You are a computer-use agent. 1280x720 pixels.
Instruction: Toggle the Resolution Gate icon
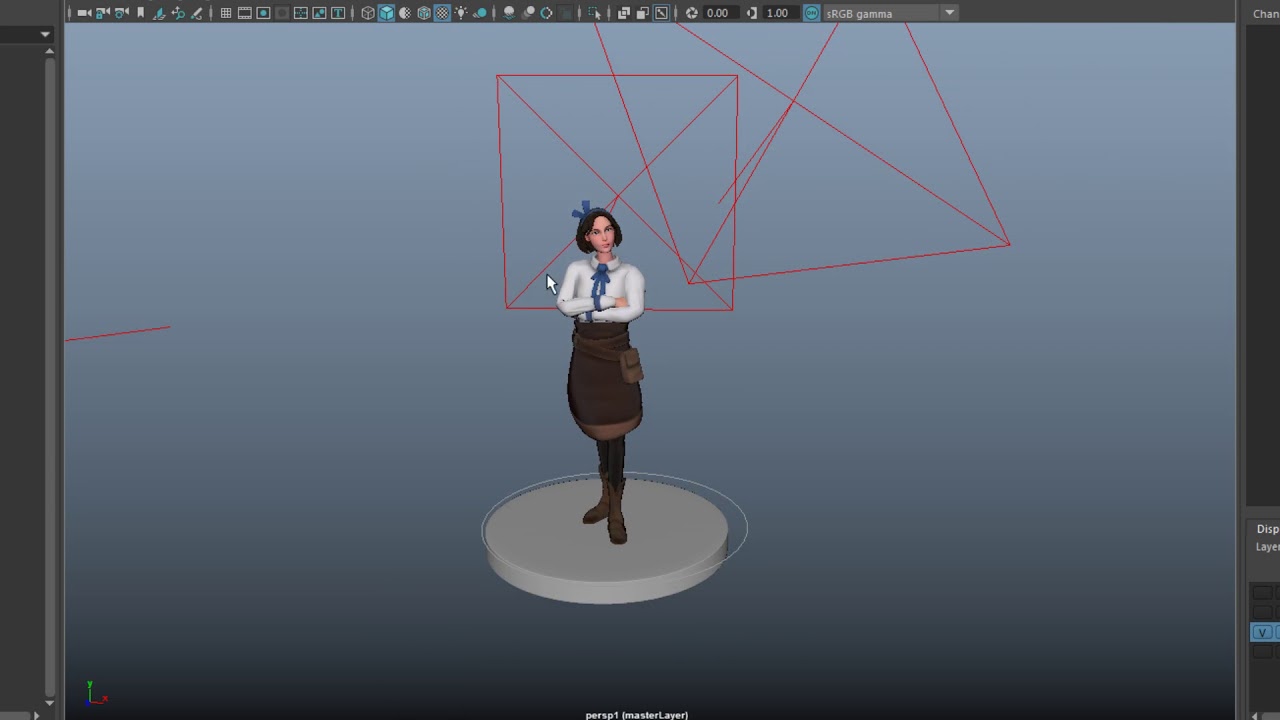[264, 13]
